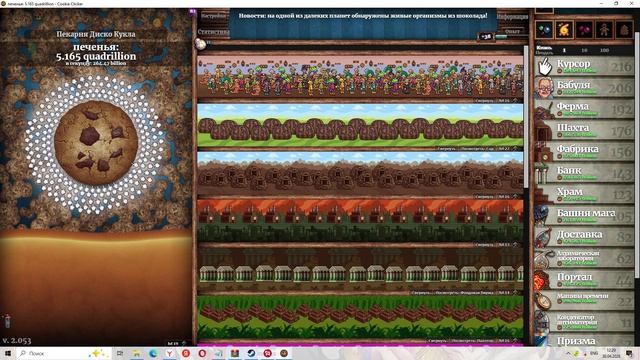This screenshot has width=640, height=360.
Task: Buy the Курсор building
Action: [x=584, y=66]
